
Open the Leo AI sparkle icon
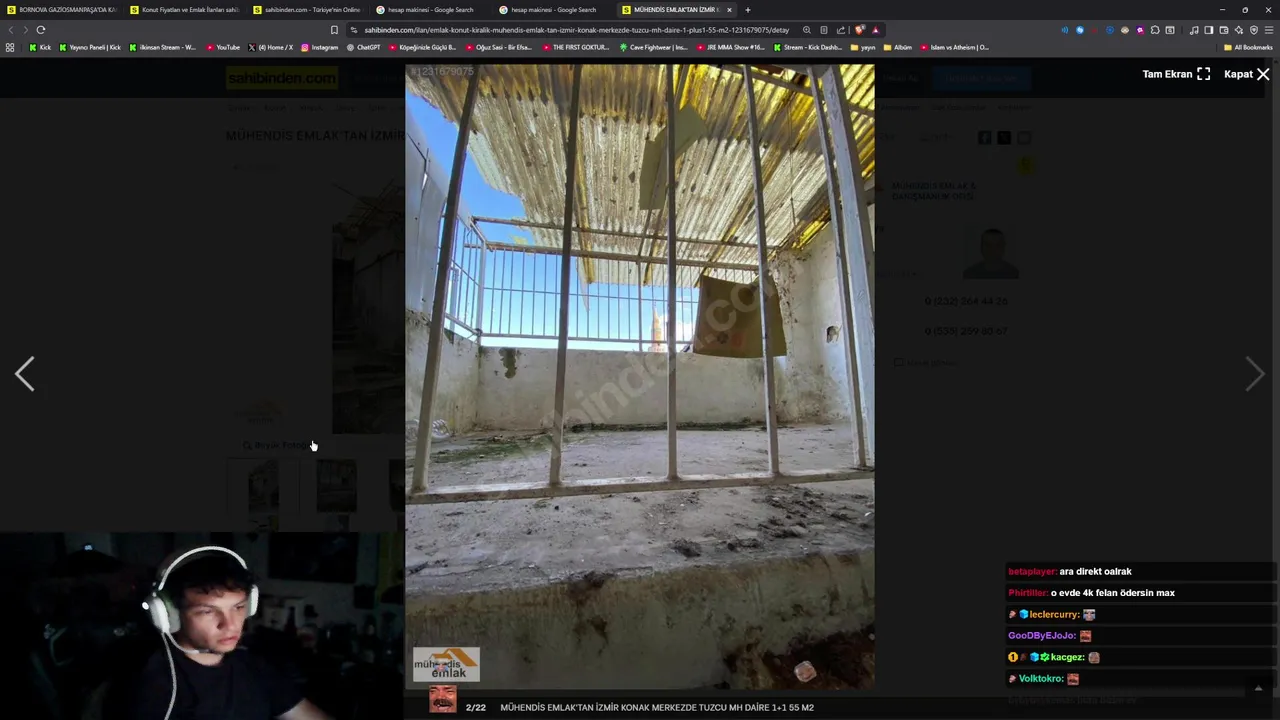pyautogui.click(x=1239, y=30)
